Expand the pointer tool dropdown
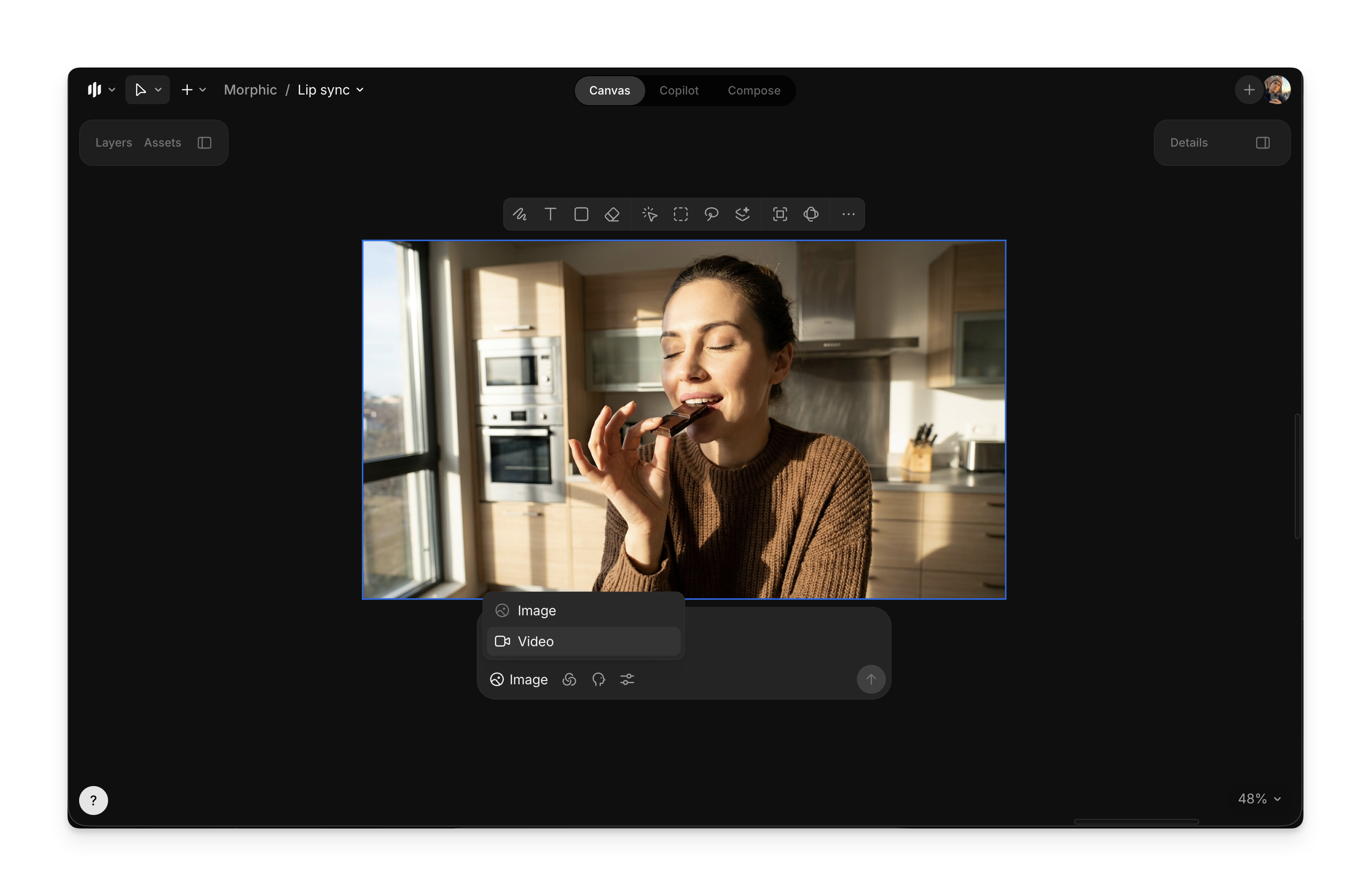The height and width of the screenshot is (896, 1371). 158,90
